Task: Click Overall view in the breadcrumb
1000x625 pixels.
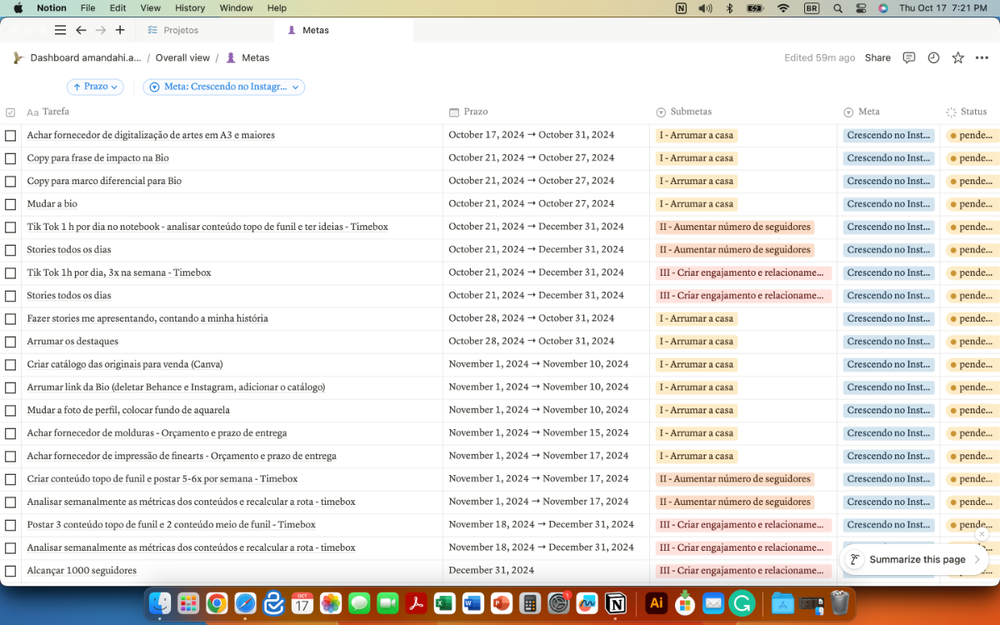Action: click(182, 58)
